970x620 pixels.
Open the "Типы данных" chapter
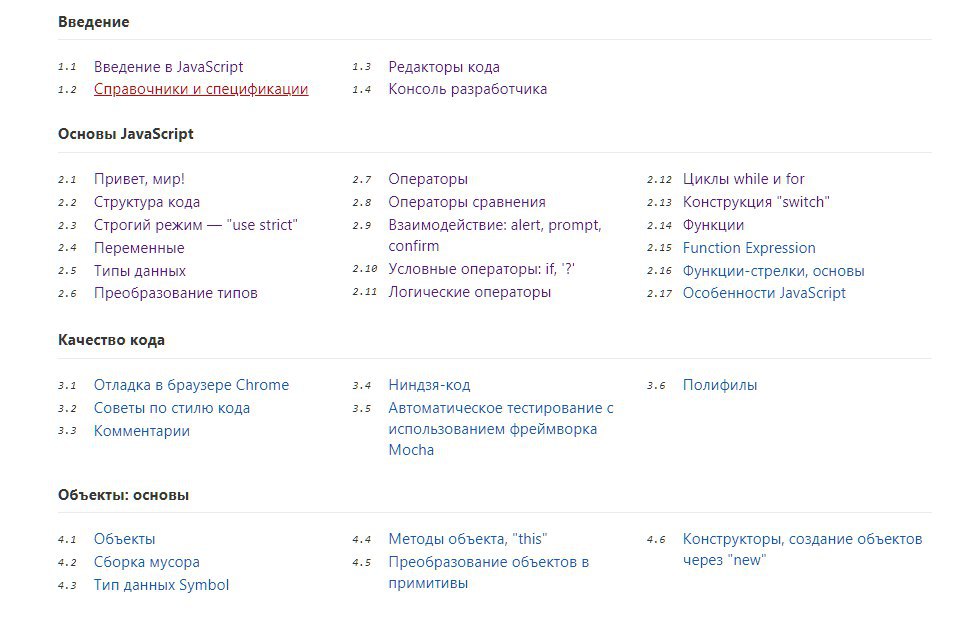point(139,271)
